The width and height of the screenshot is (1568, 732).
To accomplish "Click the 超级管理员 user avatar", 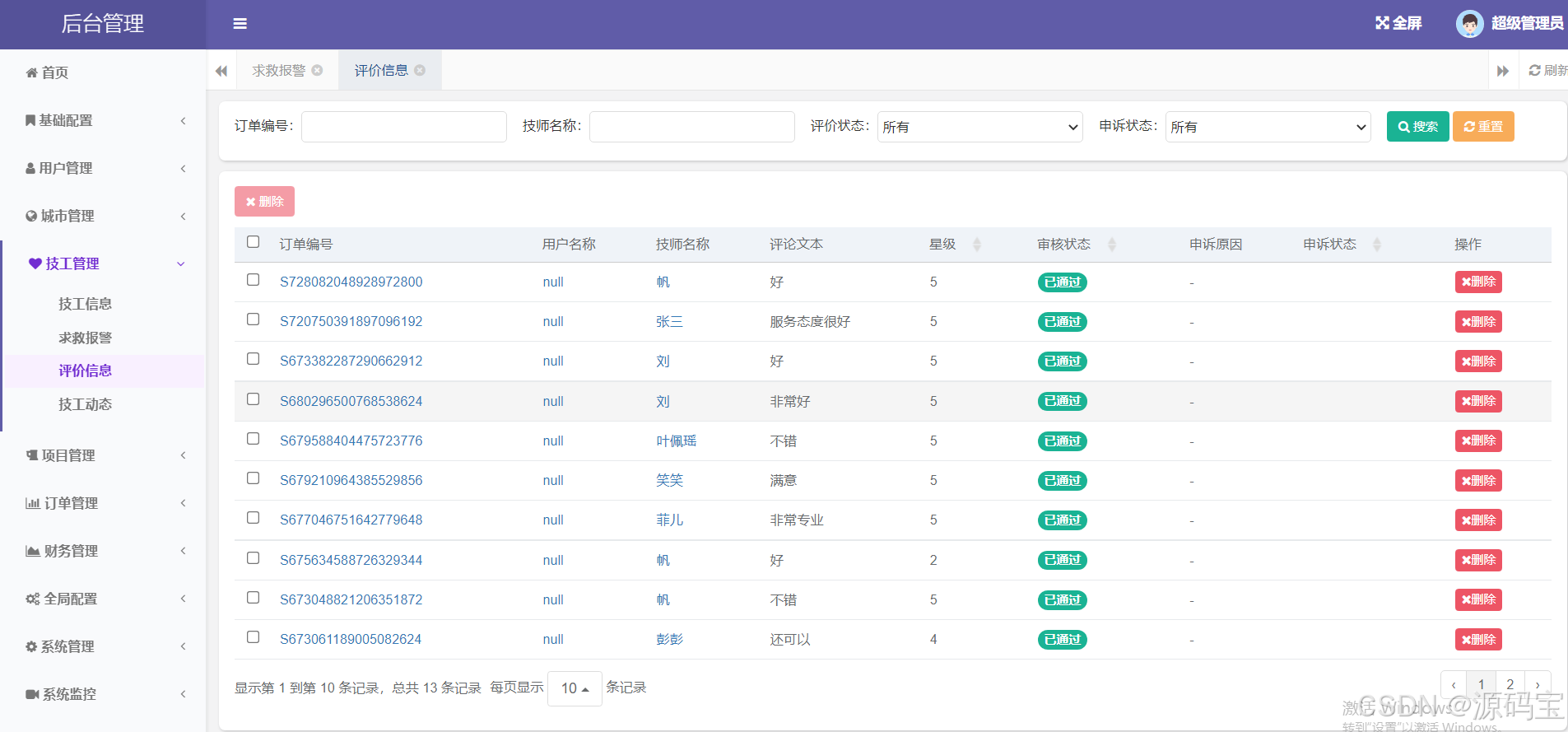I will (x=1469, y=24).
